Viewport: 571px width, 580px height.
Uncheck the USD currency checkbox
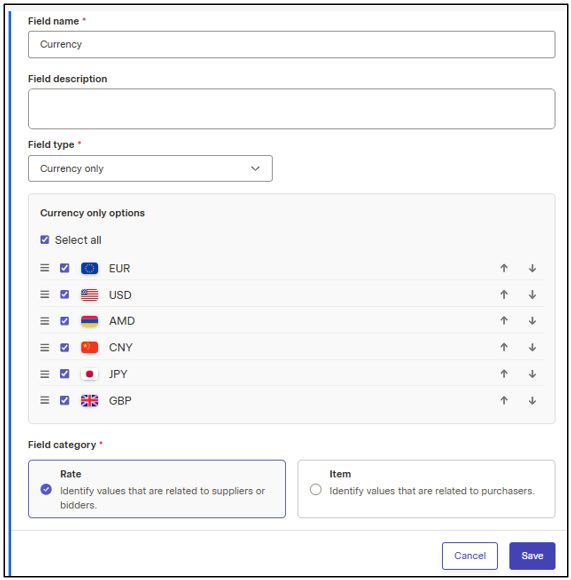(65, 294)
